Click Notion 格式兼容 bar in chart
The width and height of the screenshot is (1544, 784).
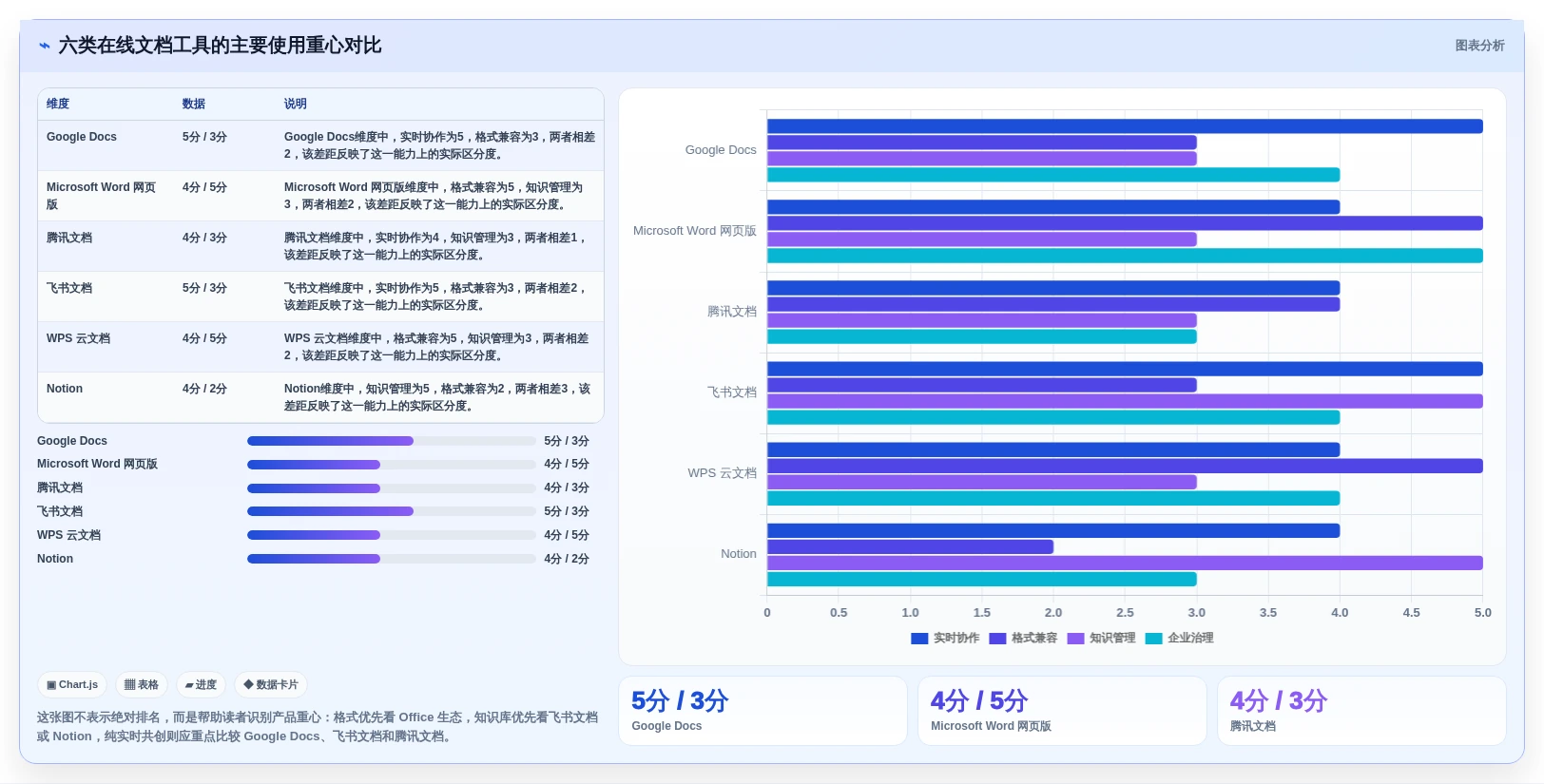coord(910,546)
